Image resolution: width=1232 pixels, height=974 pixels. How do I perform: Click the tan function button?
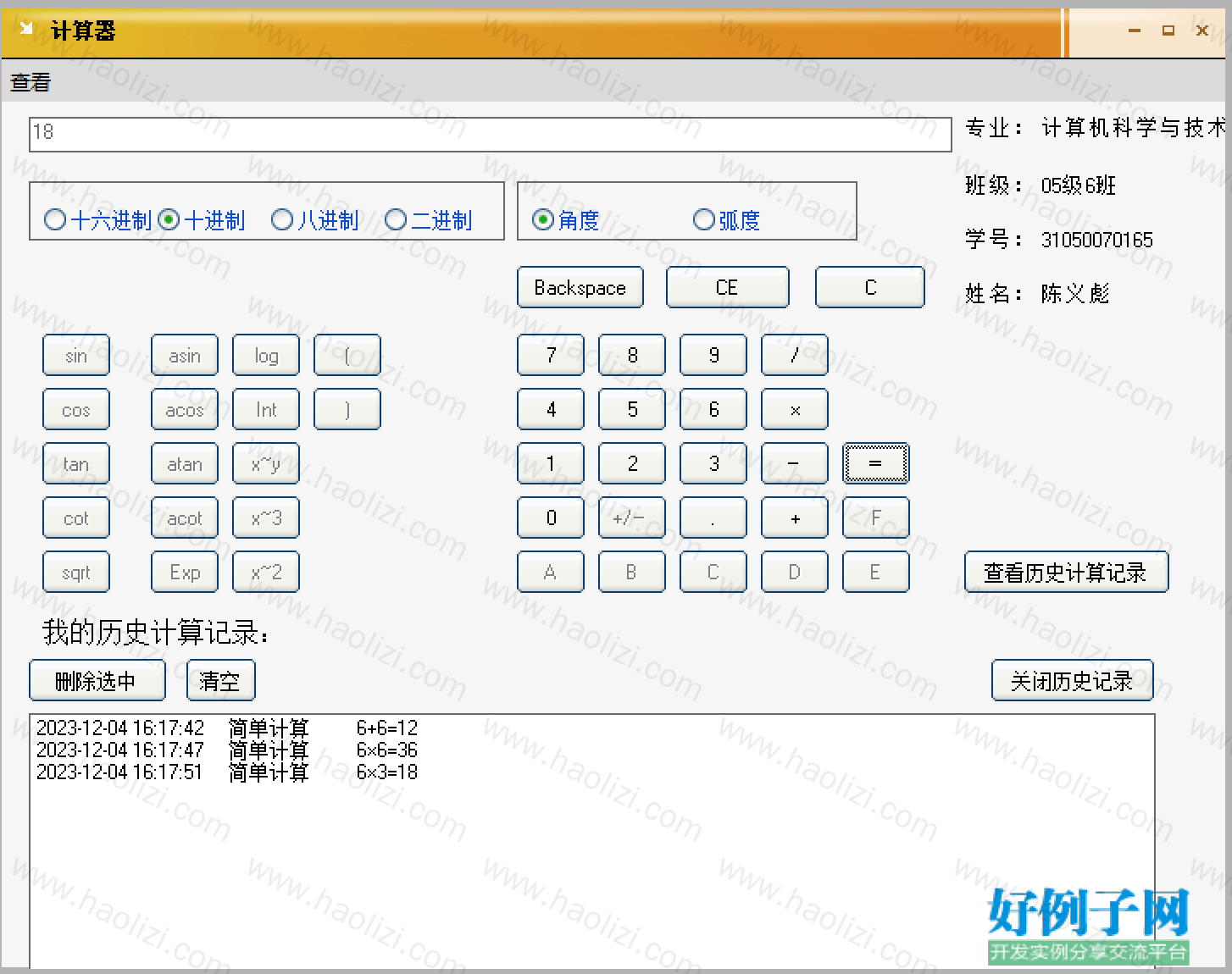[76, 463]
